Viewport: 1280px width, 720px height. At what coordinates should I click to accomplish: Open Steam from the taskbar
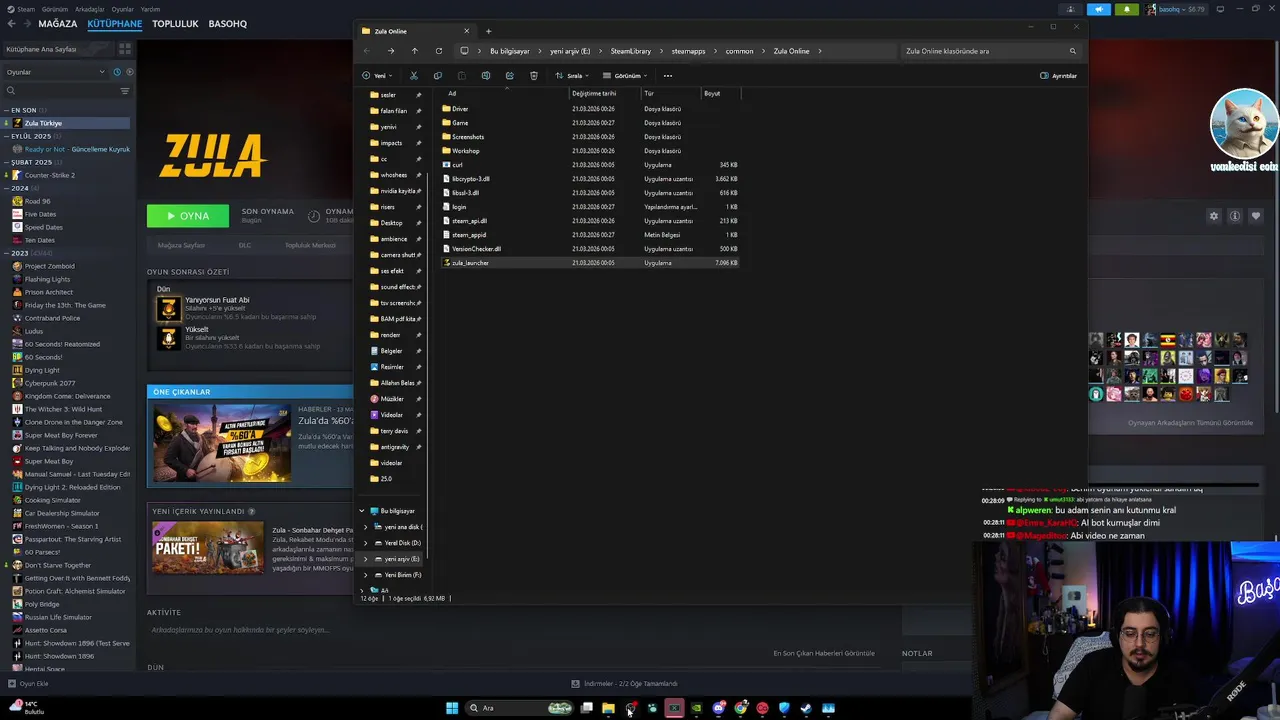[806, 708]
